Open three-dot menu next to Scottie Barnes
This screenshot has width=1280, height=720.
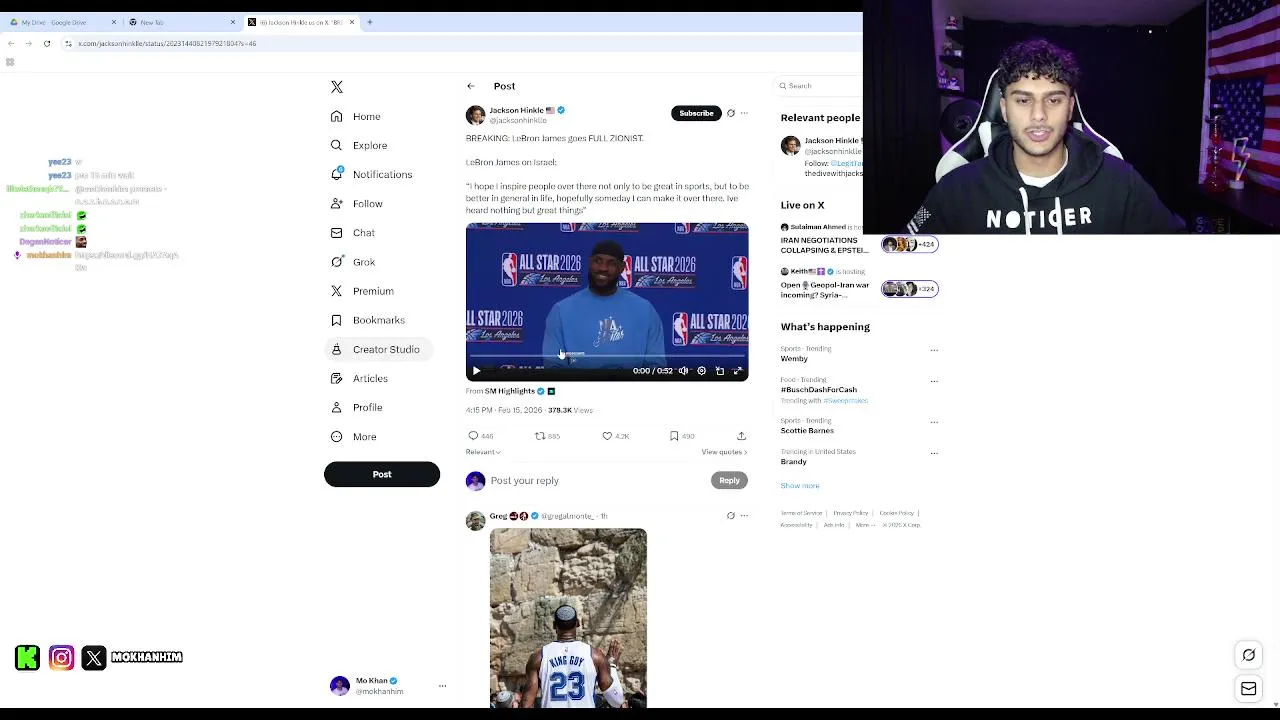(934, 422)
